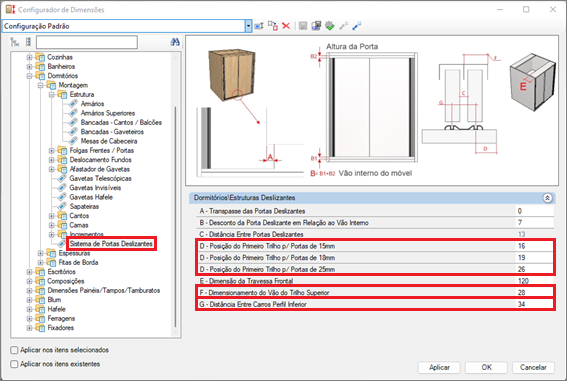
Task: Click the Gavetas Hafele item icon
Action: point(63,197)
